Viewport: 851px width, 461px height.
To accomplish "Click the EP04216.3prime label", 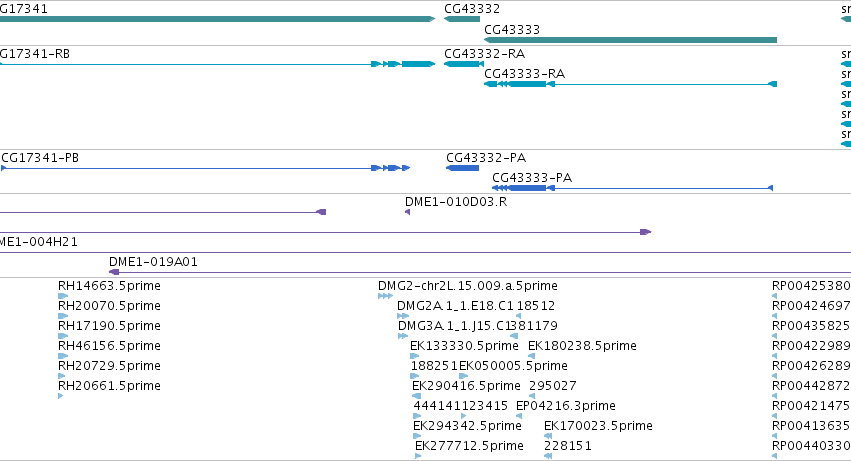I will pos(566,406).
